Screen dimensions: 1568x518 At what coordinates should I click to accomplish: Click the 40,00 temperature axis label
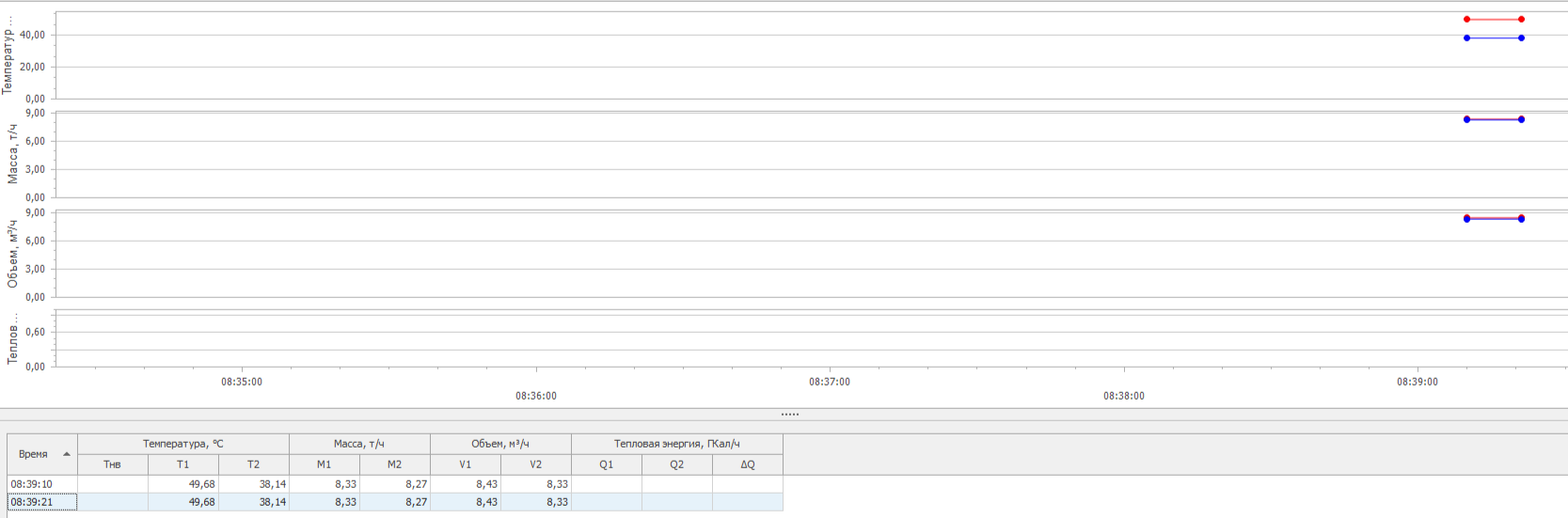(33, 35)
